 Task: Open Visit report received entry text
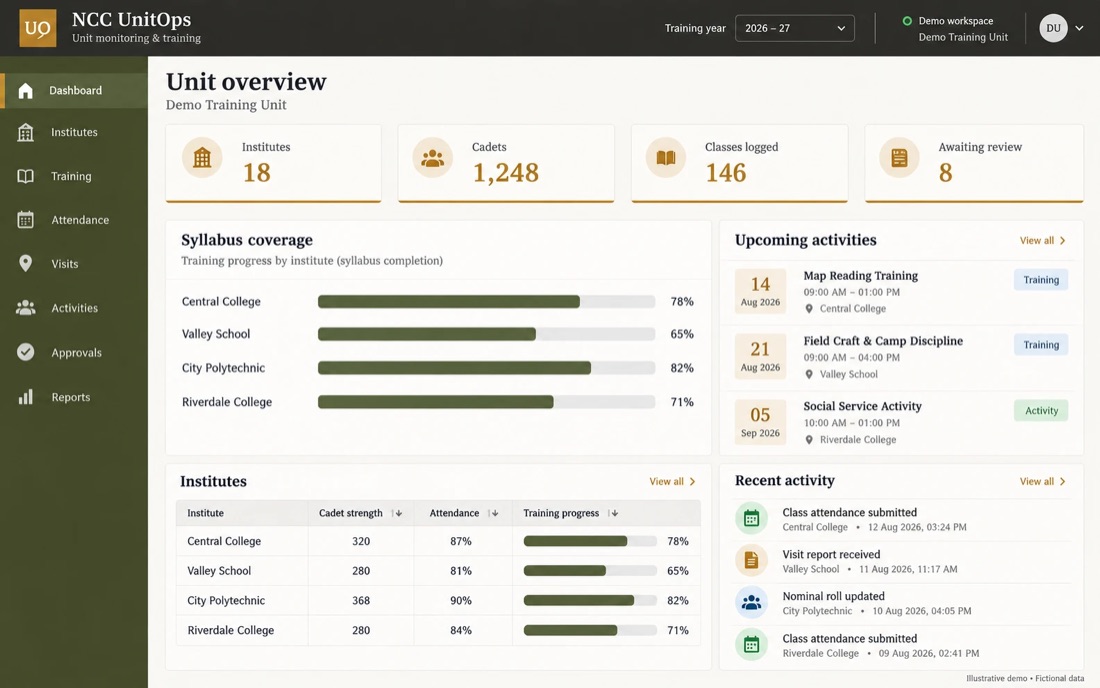pyautogui.click(x=831, y=555)
